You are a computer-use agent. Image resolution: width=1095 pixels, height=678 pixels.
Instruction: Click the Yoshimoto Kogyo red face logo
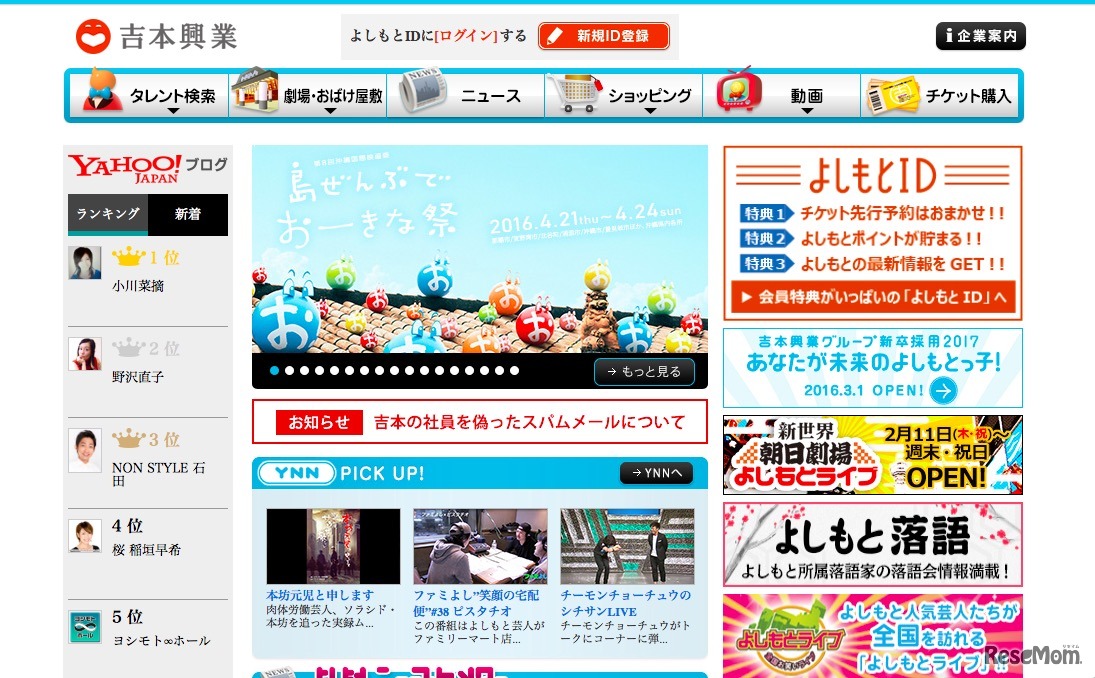[x=94, y=35]
